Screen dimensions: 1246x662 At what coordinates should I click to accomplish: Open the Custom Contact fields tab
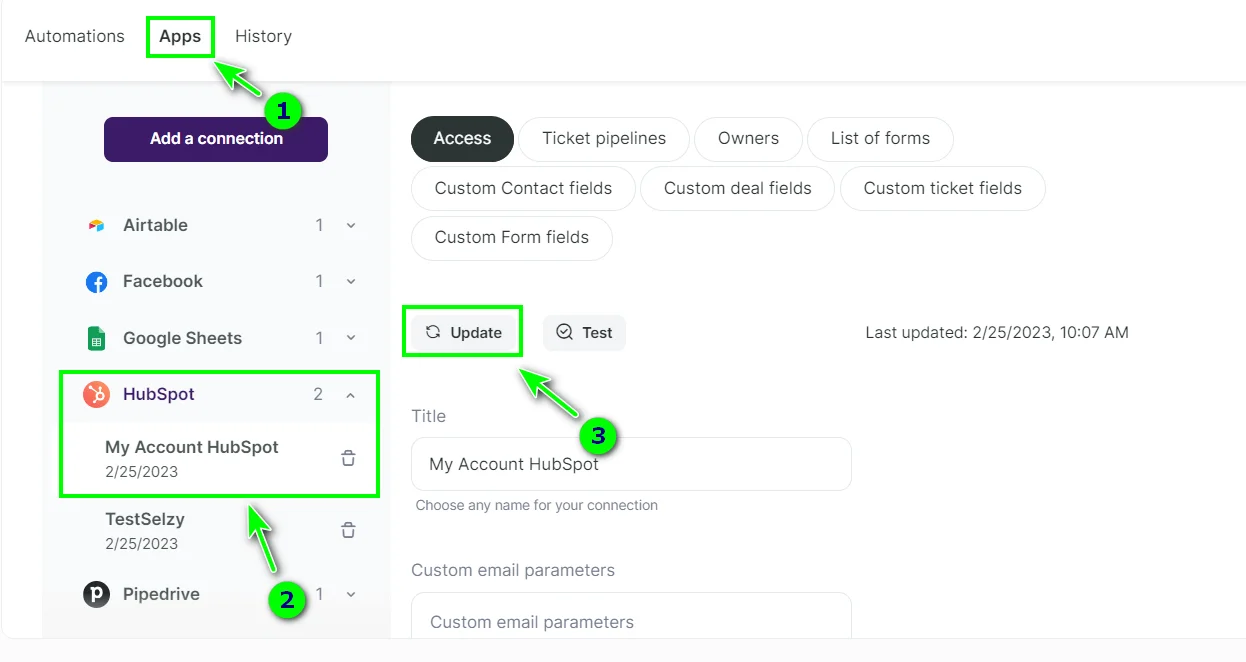pos(522,188)
